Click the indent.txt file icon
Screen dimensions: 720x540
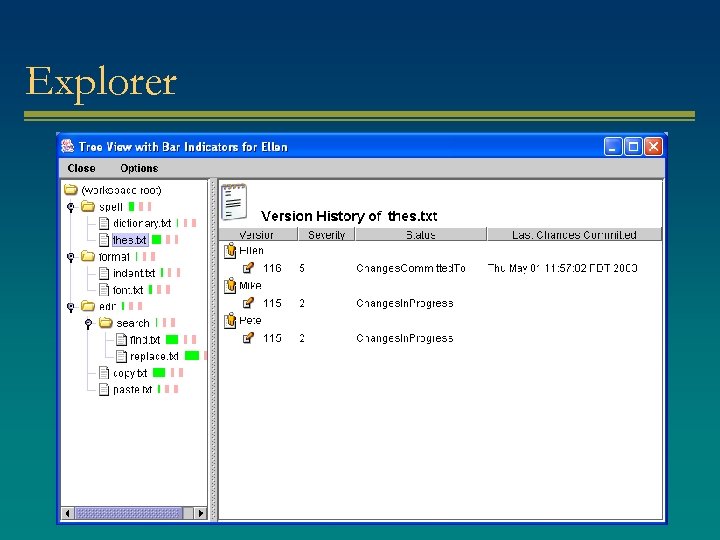point(104,273)
